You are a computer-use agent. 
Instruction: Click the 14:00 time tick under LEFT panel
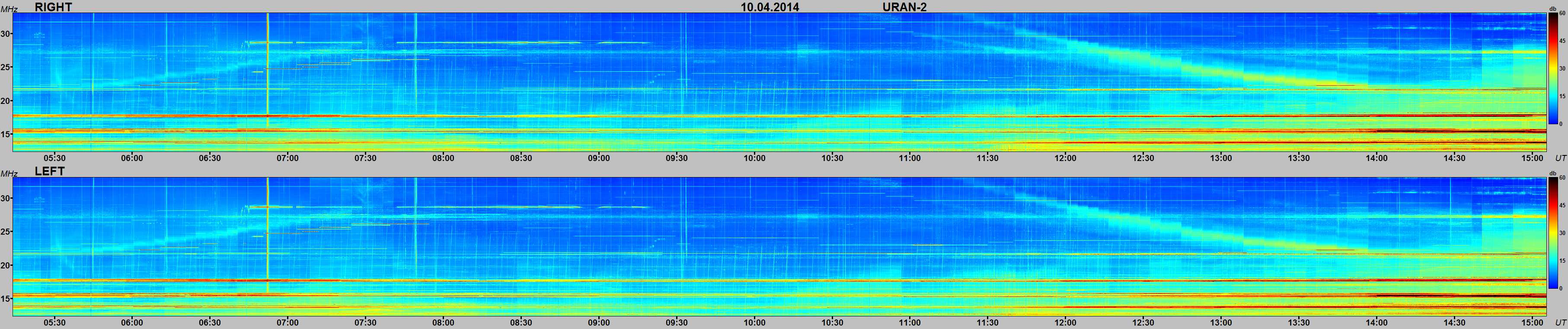point(1377,323)
